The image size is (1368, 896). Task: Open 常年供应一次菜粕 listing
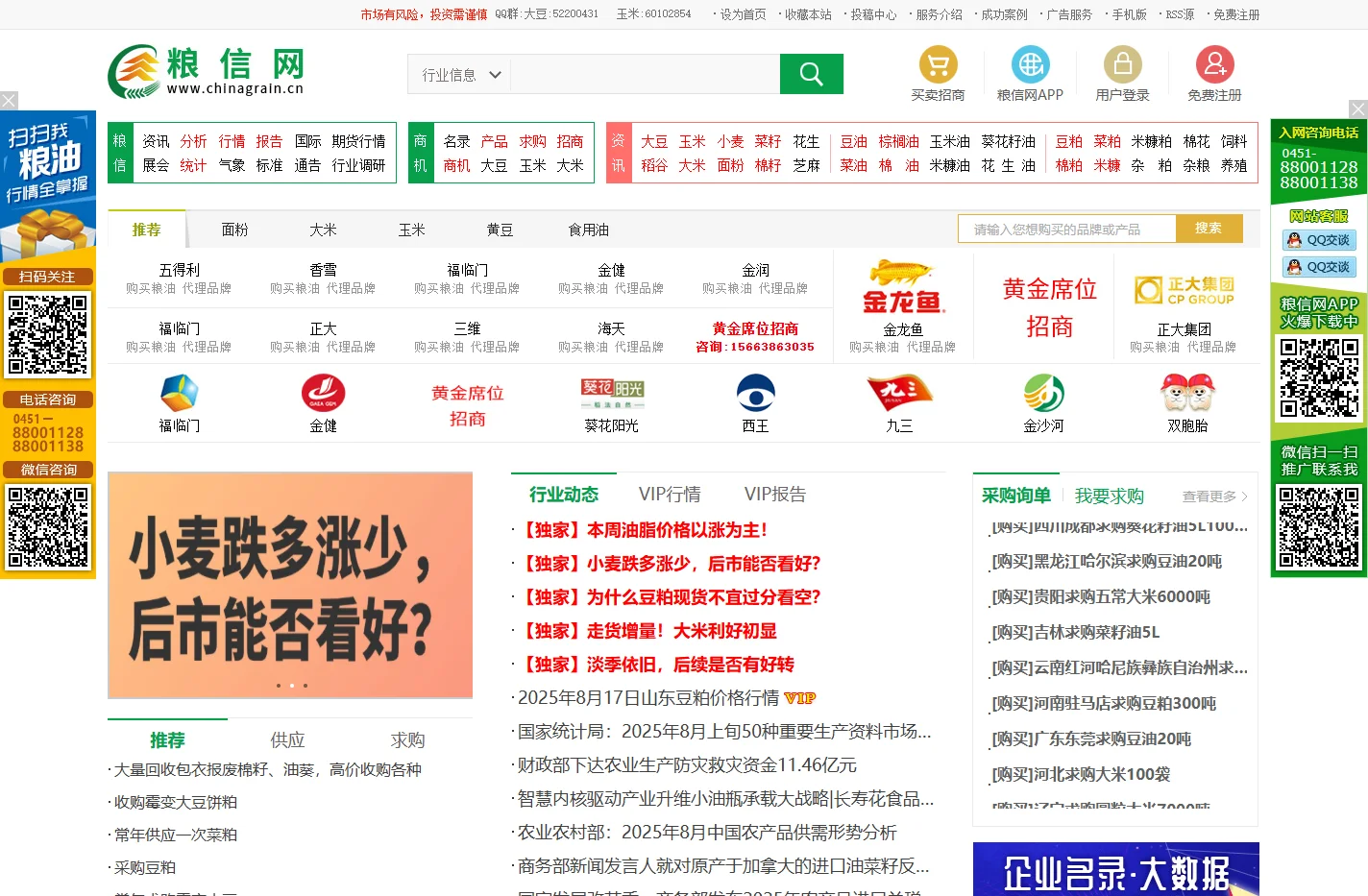point(176,835)
